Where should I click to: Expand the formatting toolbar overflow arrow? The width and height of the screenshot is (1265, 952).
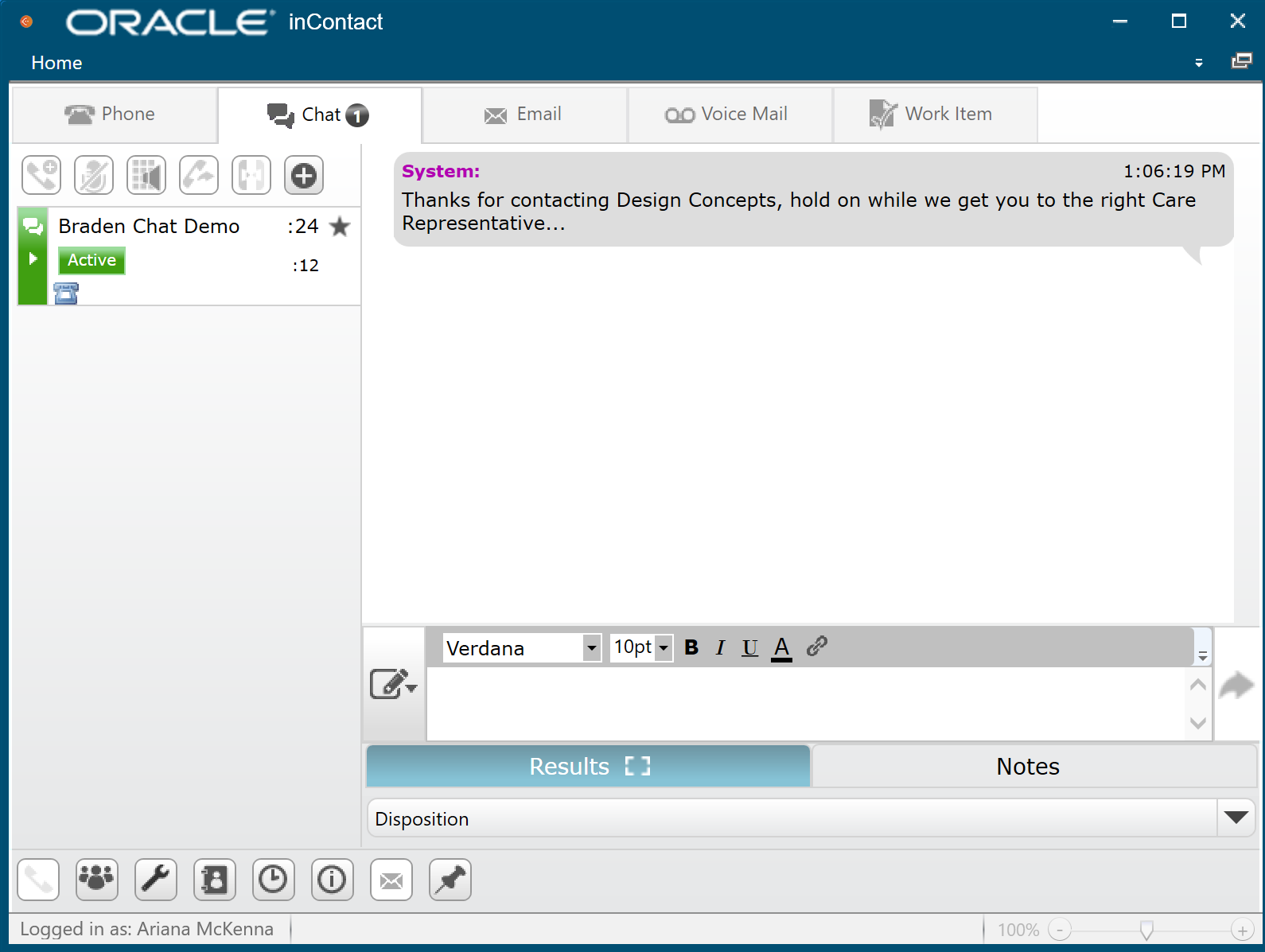coord(1203,655)
